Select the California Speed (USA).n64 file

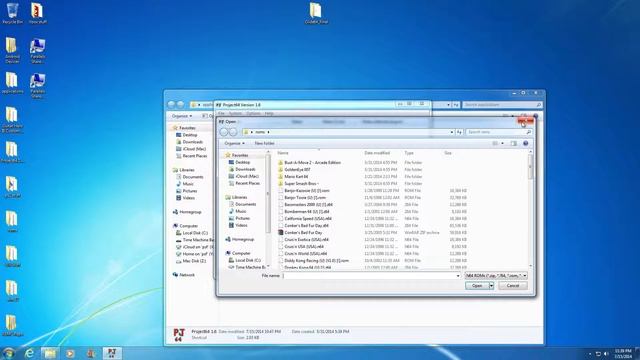(x=308, y=218)
